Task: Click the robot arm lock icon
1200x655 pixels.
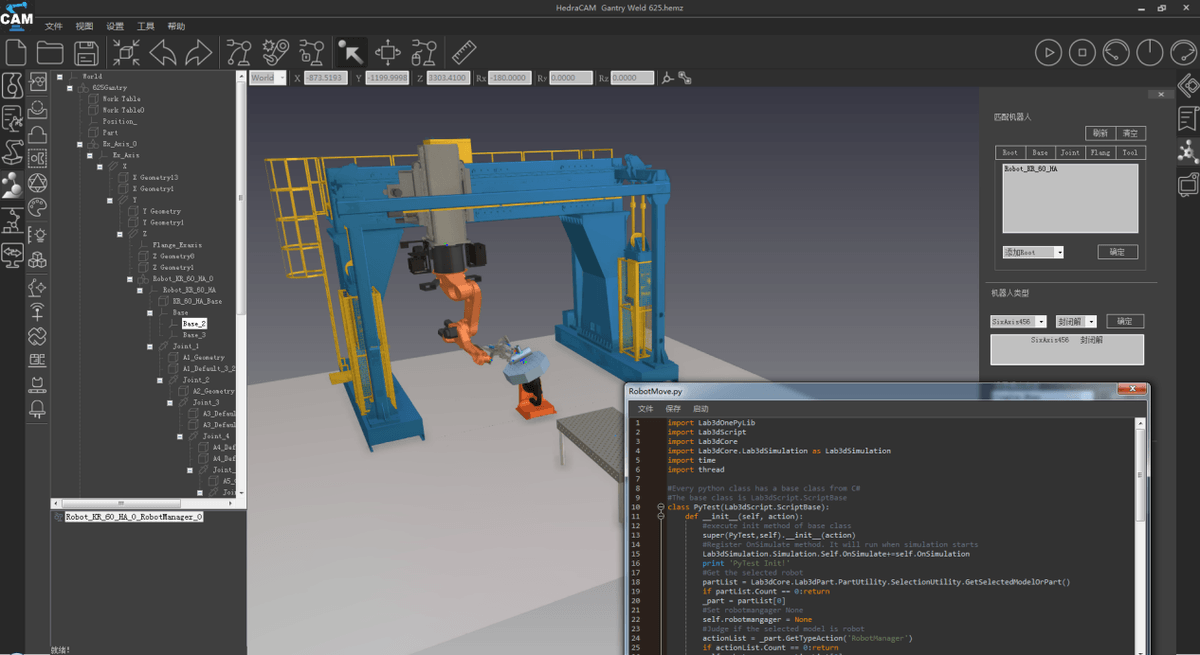Action: coord(311,51)
